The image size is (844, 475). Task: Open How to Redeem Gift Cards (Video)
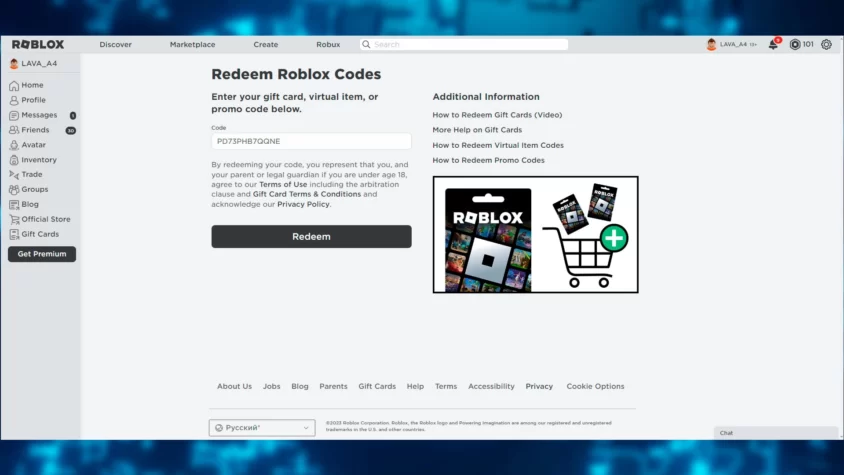[497, 115]
